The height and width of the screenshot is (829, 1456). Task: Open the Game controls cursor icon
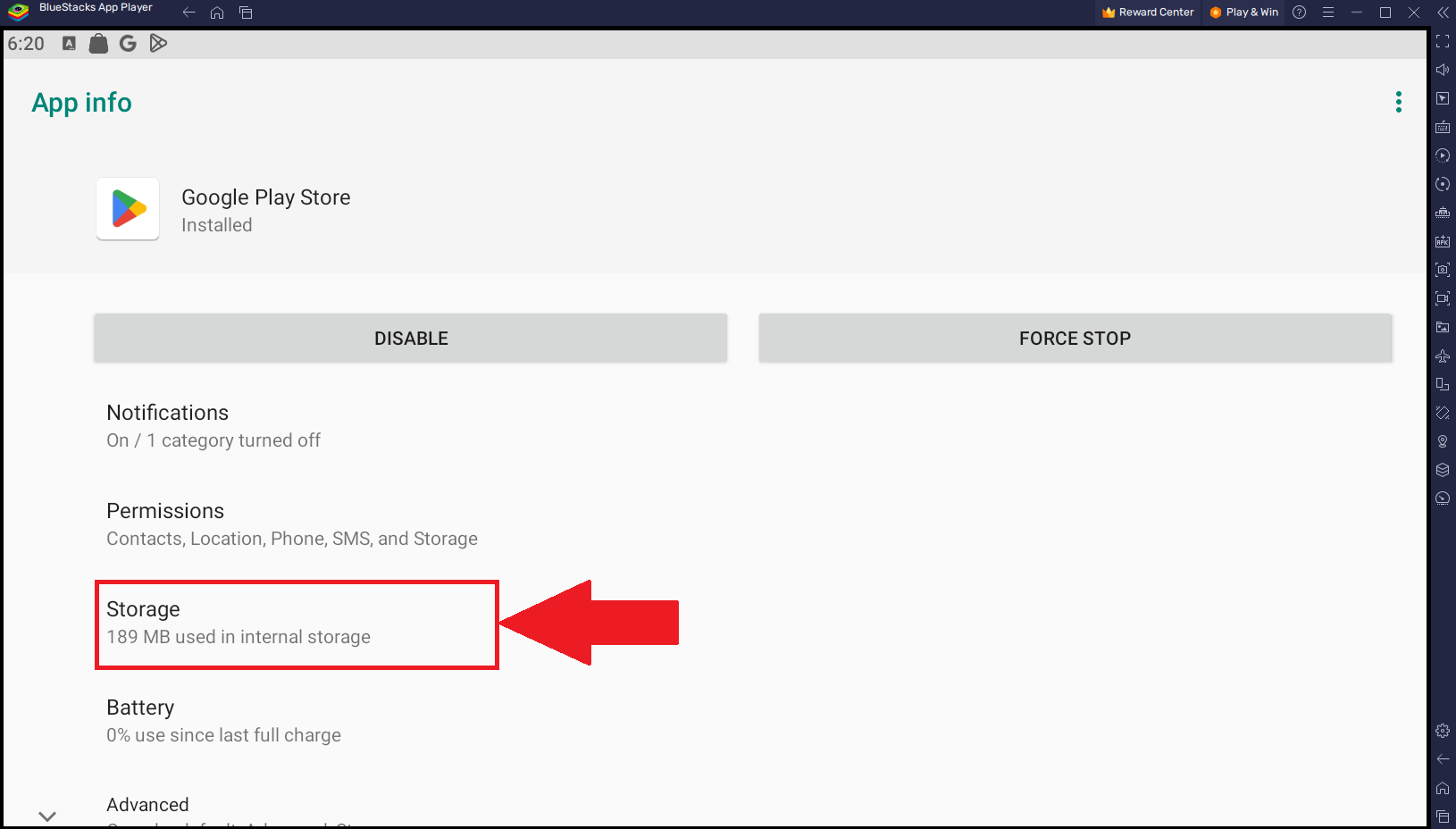pyautogui.click(x=1443, y=99)
